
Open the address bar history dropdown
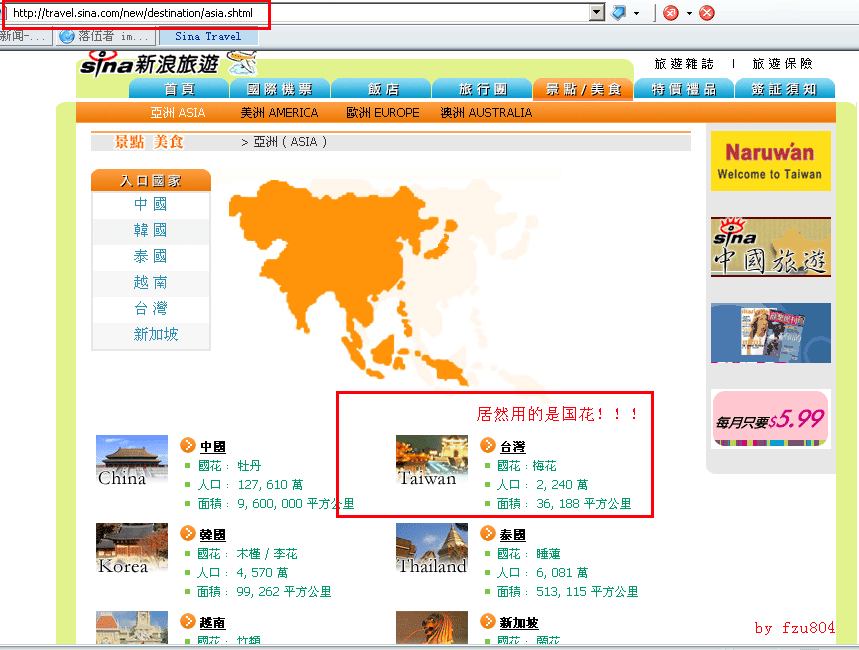[597, 13]
